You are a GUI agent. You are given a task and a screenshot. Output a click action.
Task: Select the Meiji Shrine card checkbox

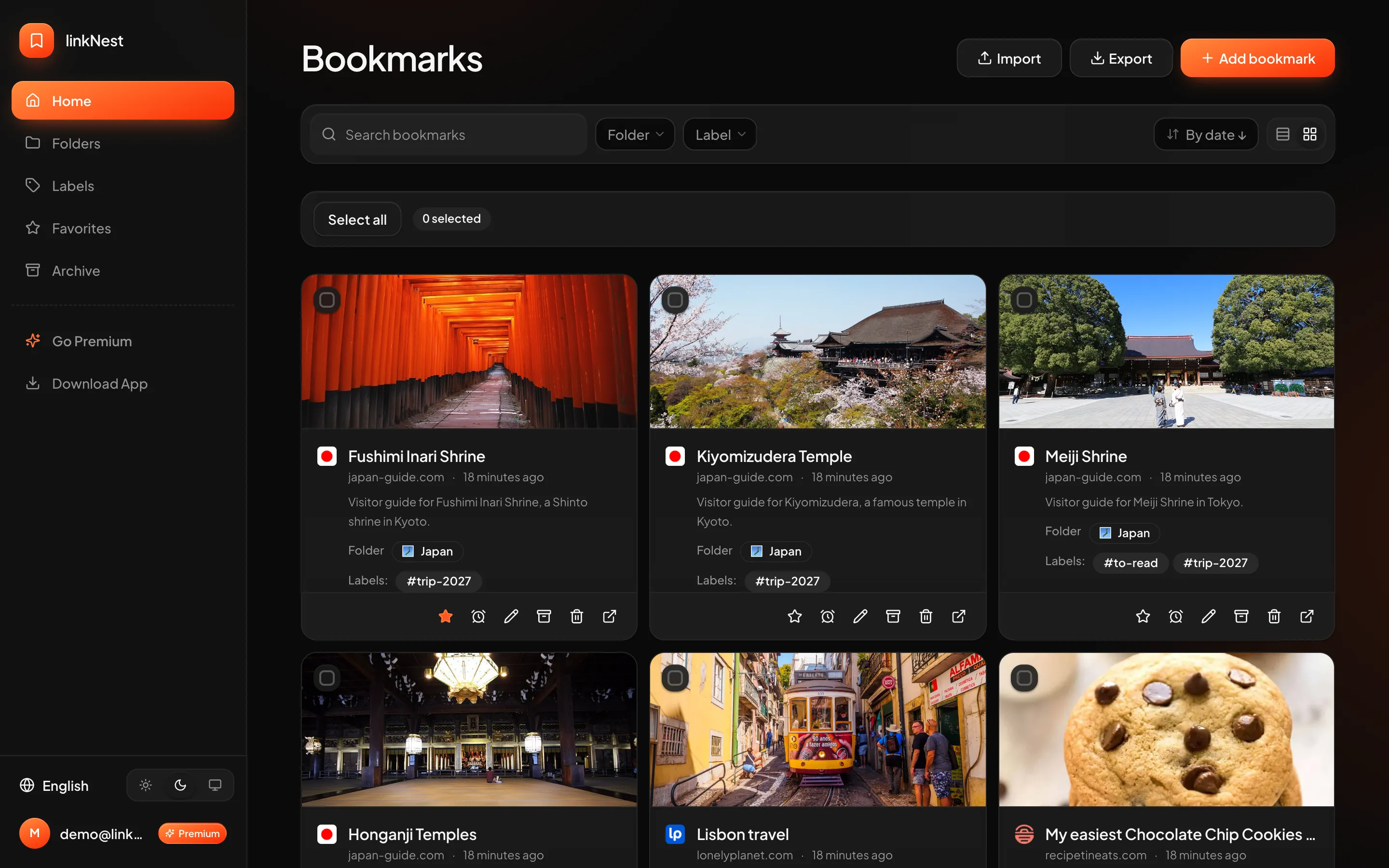pyautogui.click(x=1024, y=299)
